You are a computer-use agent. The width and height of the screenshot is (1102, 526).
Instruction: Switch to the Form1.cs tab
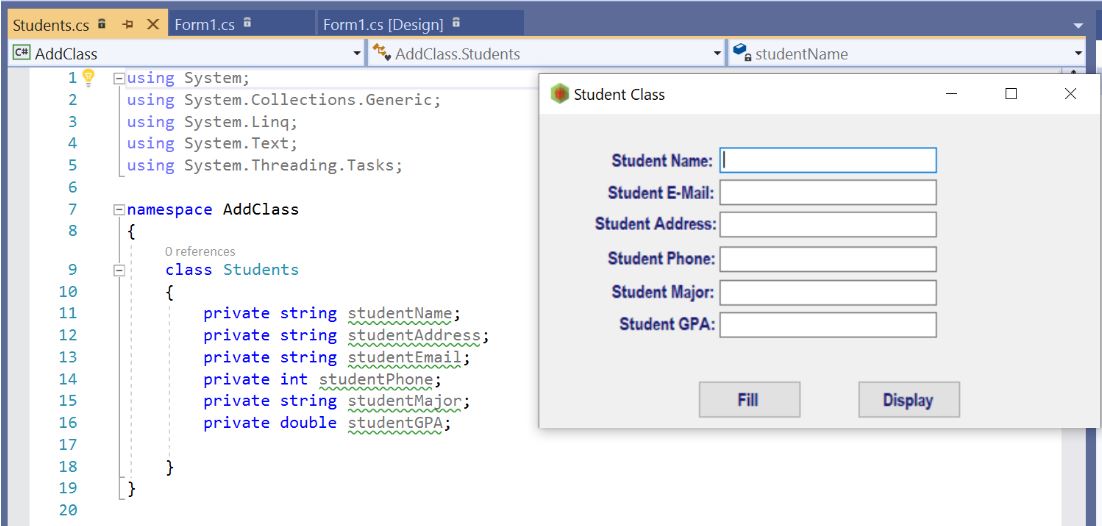205,25
